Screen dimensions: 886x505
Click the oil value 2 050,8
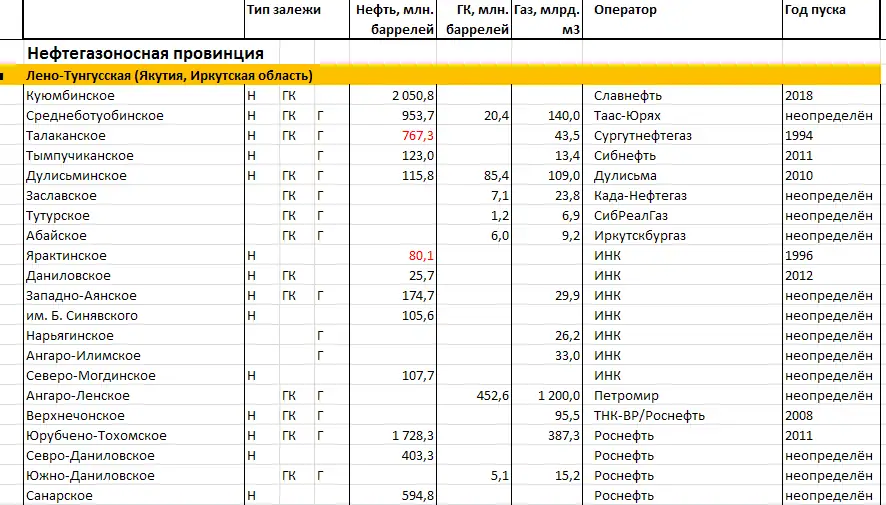pos(413,95)
